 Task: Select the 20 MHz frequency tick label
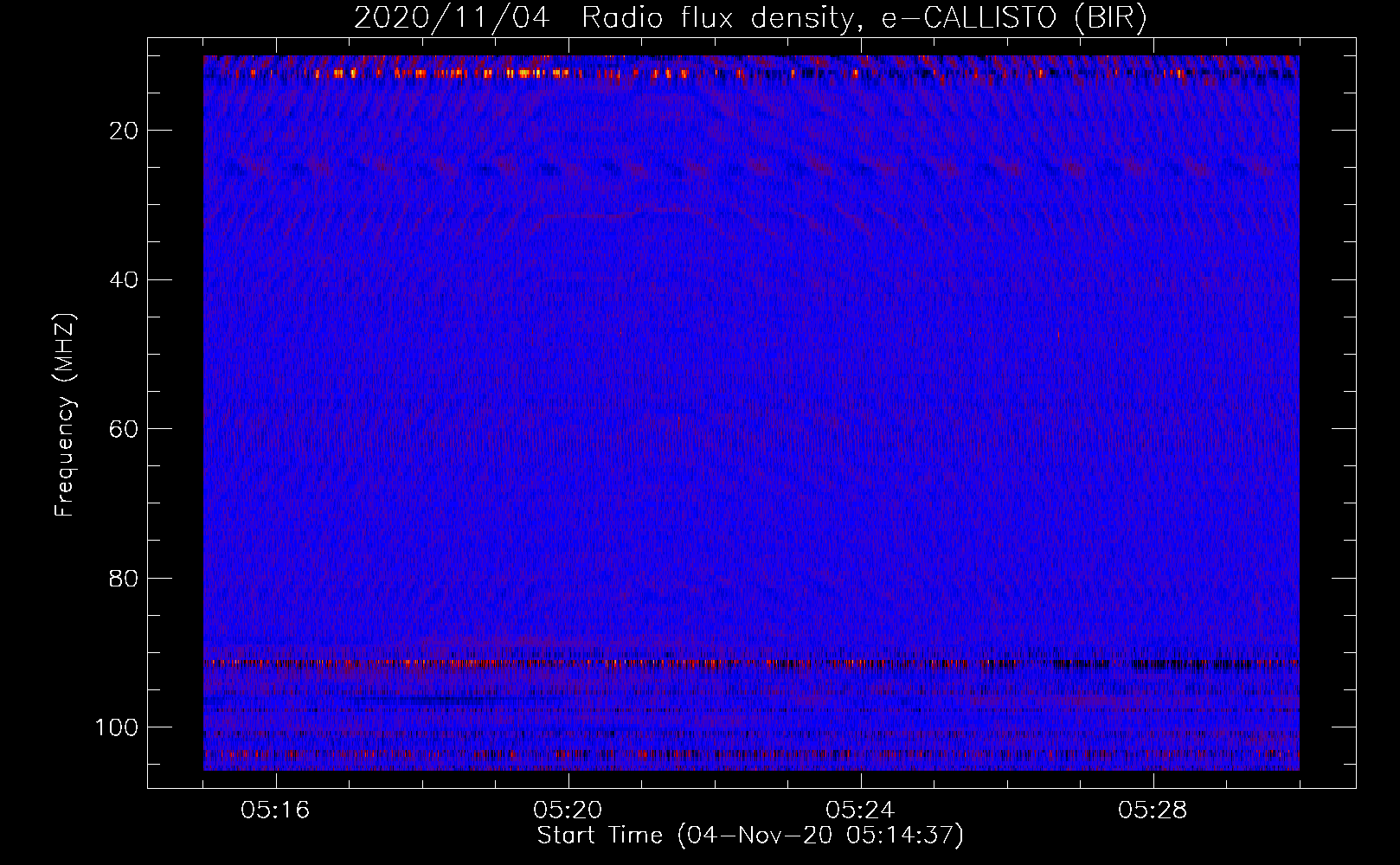tap(122, 131)
